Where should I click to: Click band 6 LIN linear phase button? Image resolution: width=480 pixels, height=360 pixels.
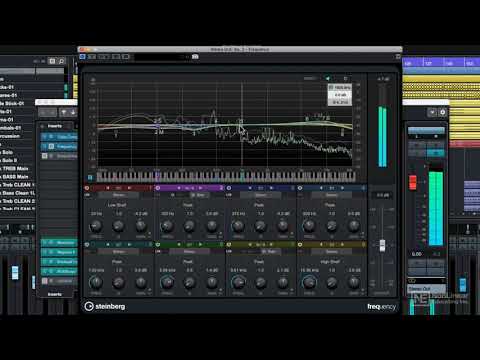[x=158, y=252]
